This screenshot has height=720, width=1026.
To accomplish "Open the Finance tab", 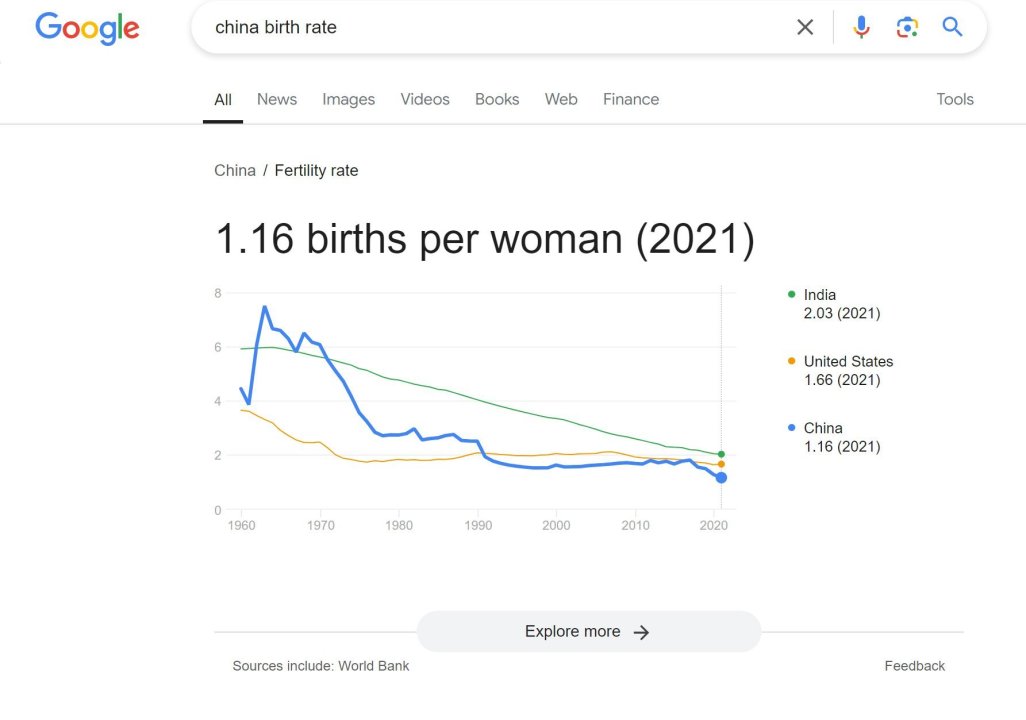I will (631, 99).
